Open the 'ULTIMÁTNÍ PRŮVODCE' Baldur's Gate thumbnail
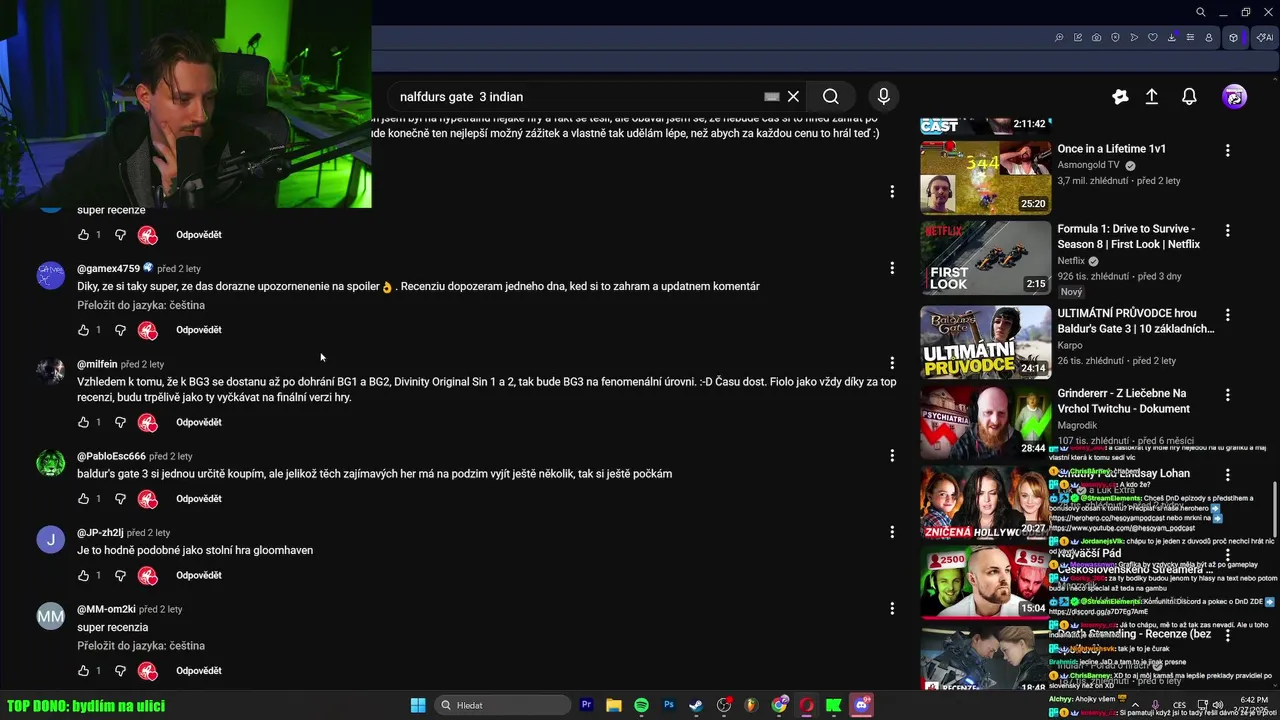 pos(985,342)
